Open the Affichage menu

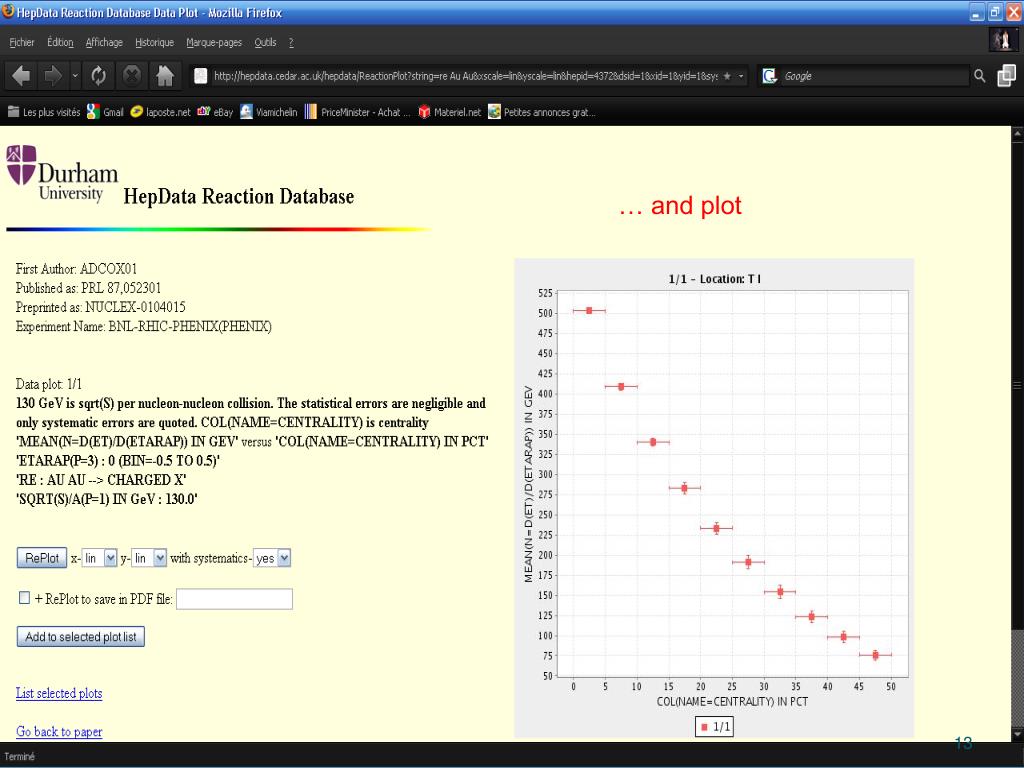[104, 42]
